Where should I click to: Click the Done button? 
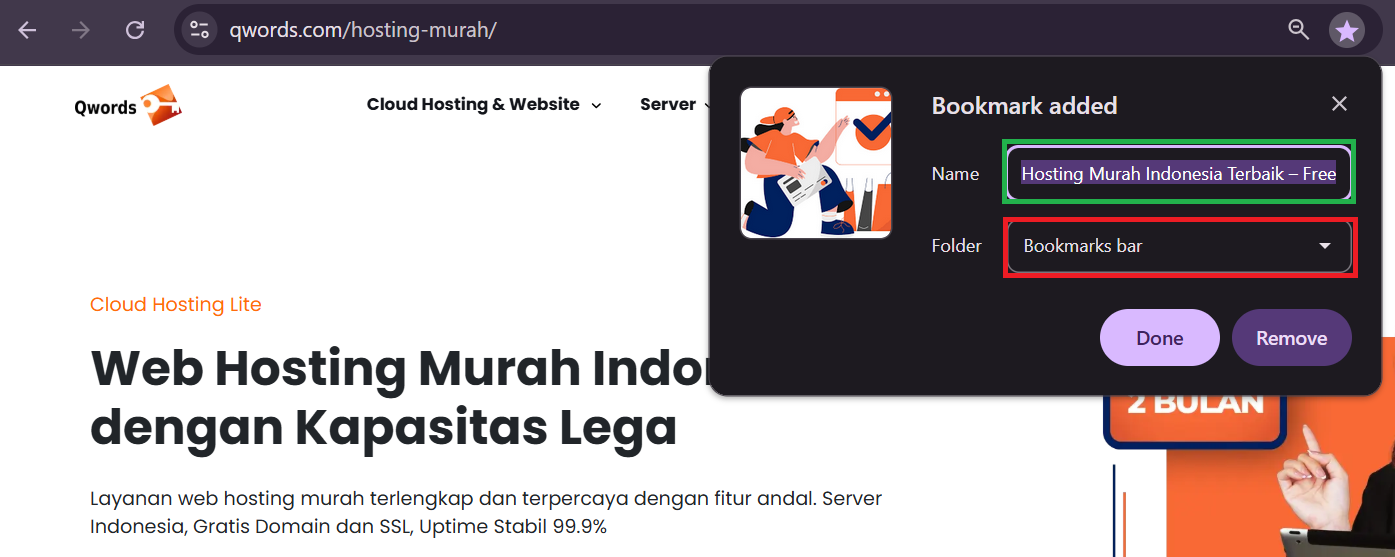[1159, 338]
